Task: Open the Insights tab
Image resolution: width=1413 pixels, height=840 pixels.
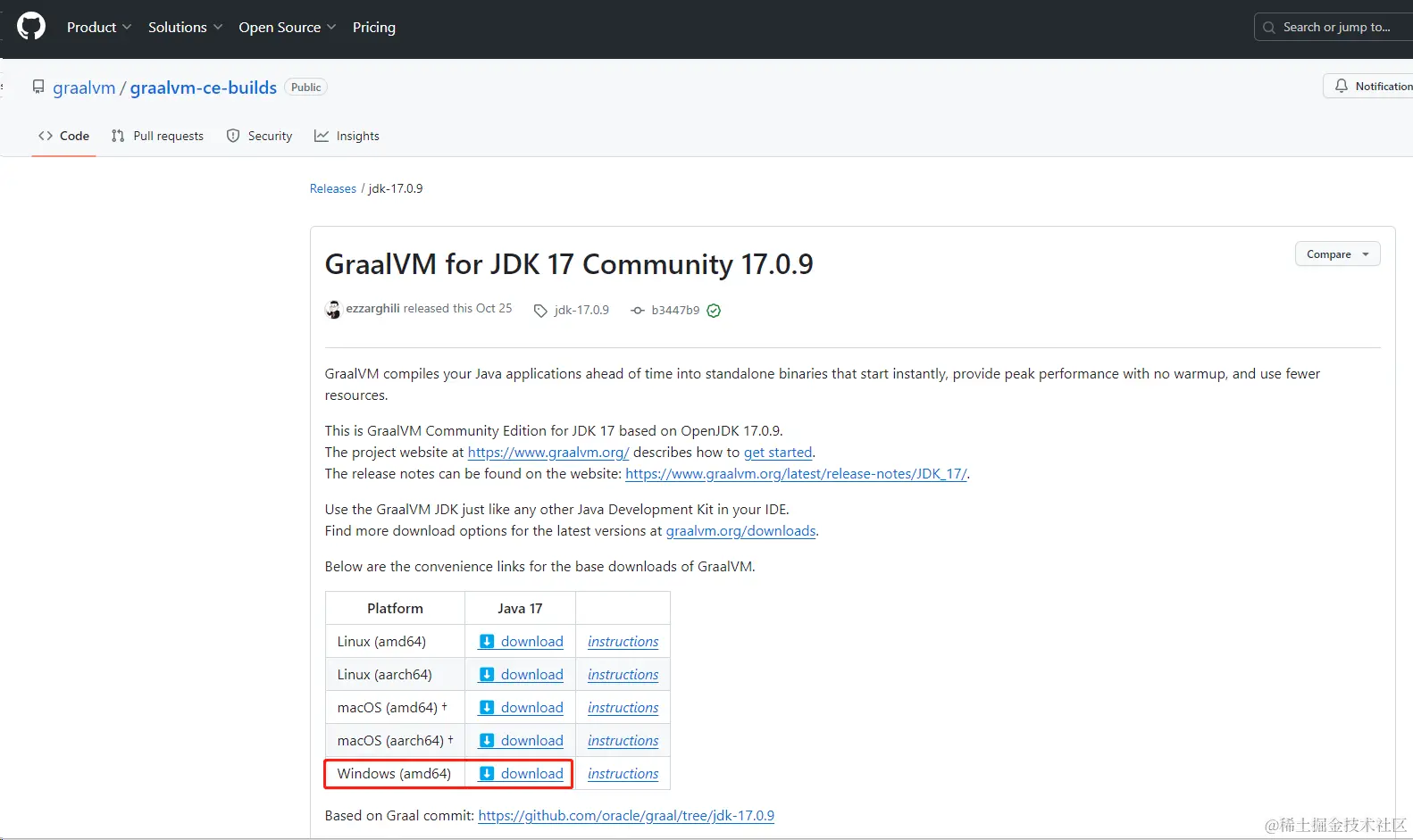Action: coord(347,136)
